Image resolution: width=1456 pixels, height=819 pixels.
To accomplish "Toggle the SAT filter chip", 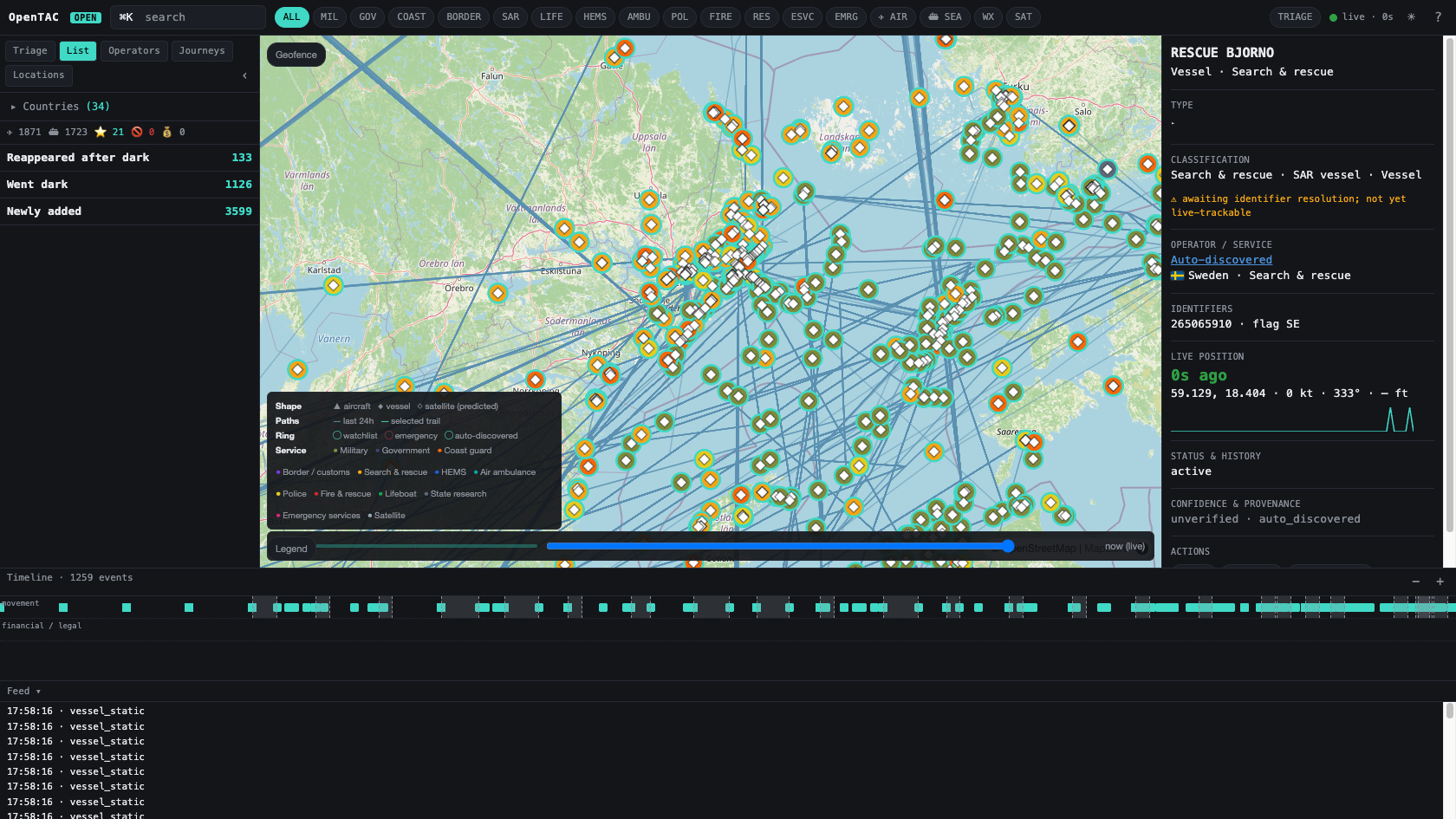I will click(1024, 17).
